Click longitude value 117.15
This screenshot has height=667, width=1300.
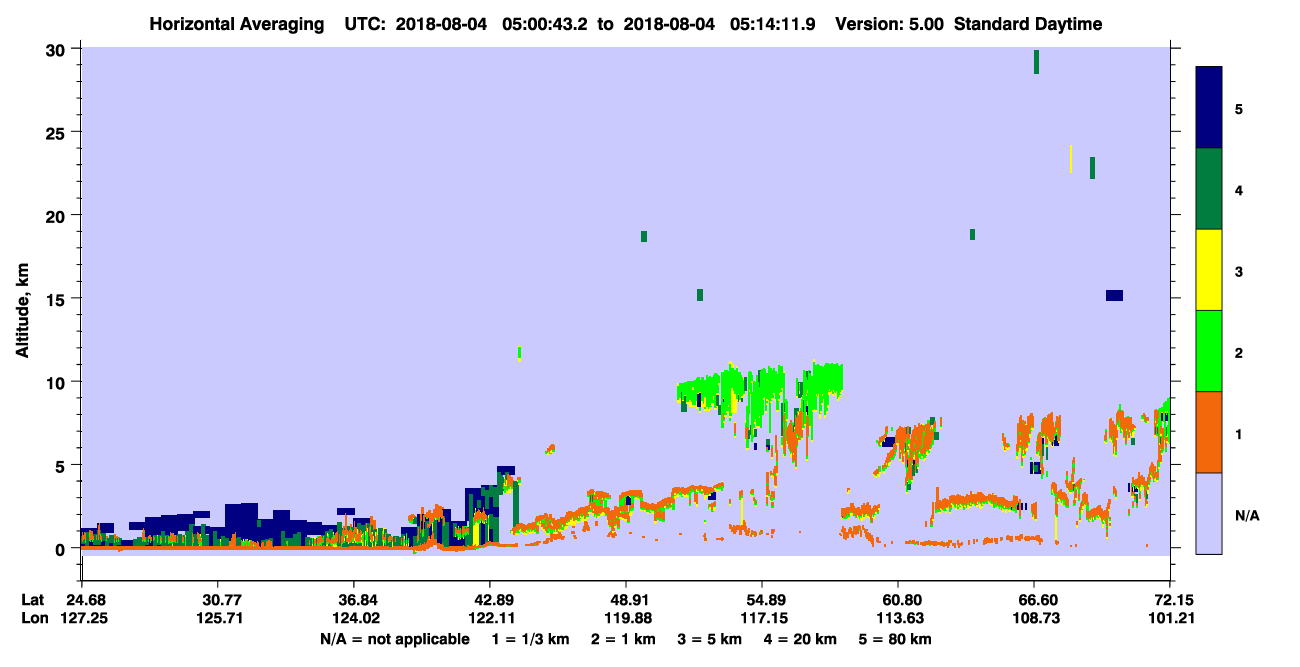(x=762, y=618)
